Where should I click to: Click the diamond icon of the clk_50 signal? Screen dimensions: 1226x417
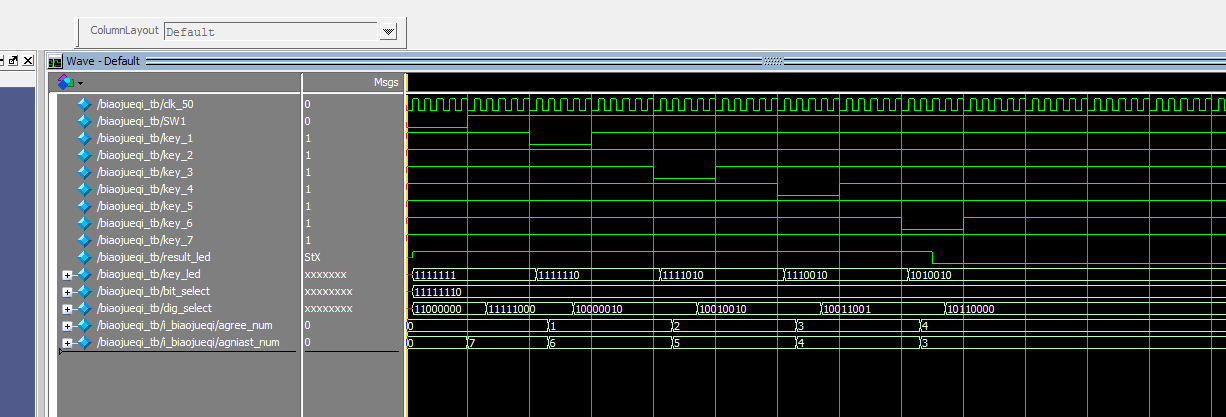pos(84,104)
